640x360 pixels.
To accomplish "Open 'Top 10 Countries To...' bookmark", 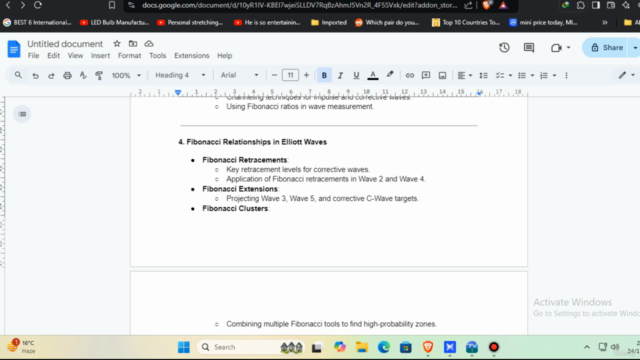I will point(466,22).
